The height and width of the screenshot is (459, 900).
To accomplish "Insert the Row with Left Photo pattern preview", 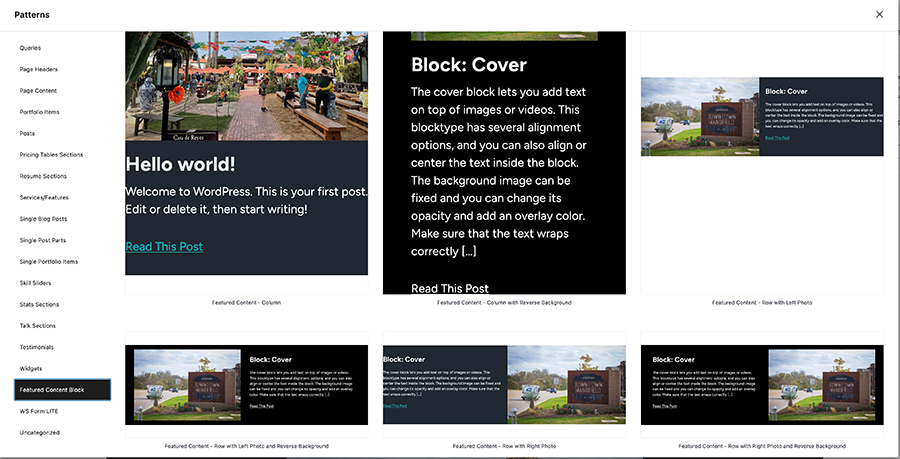I will pyautogui.click(x=762, y=163).
